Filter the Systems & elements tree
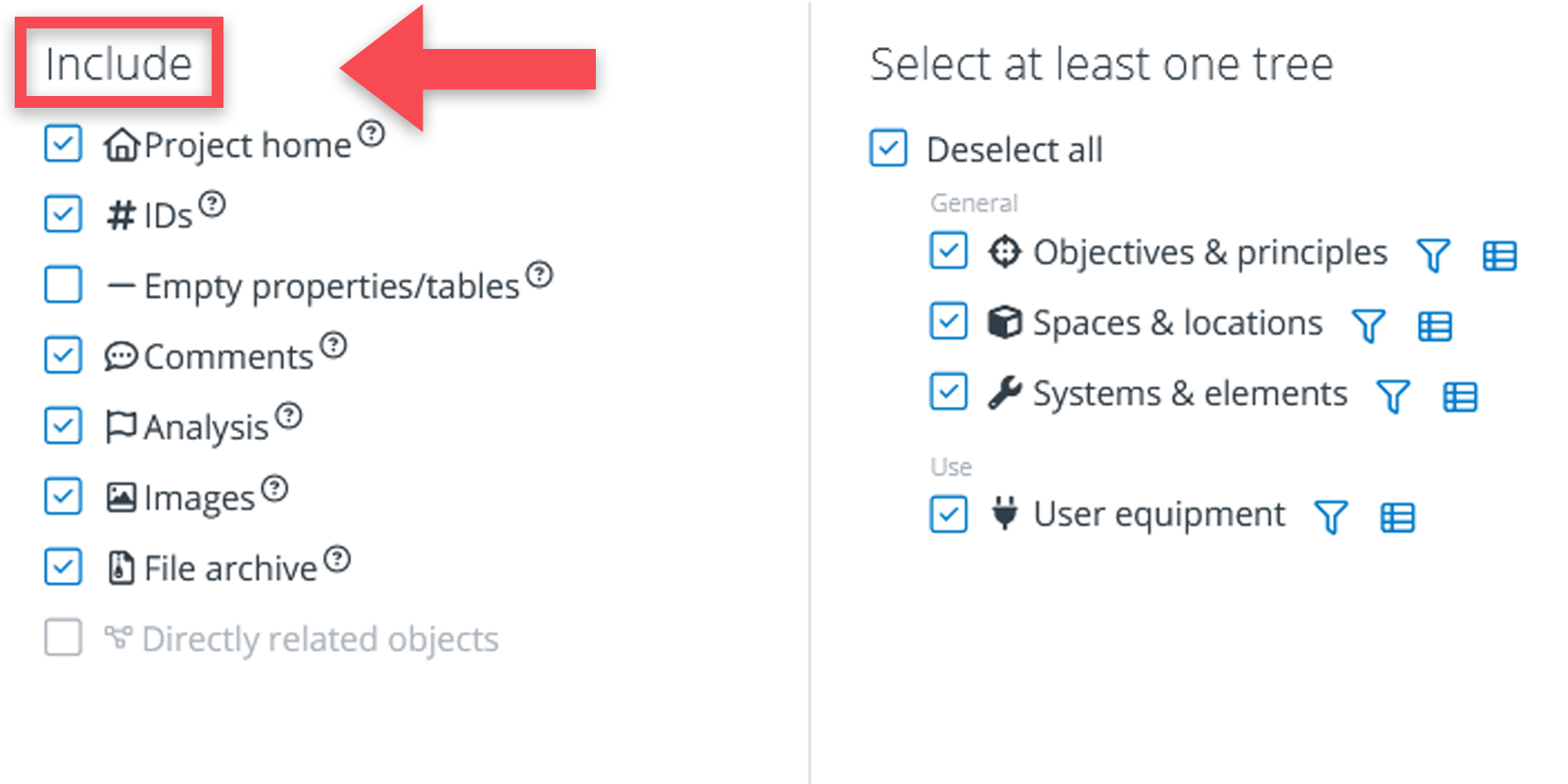The height and width of the screenshot is (784, 1568). pos(1393,397)
